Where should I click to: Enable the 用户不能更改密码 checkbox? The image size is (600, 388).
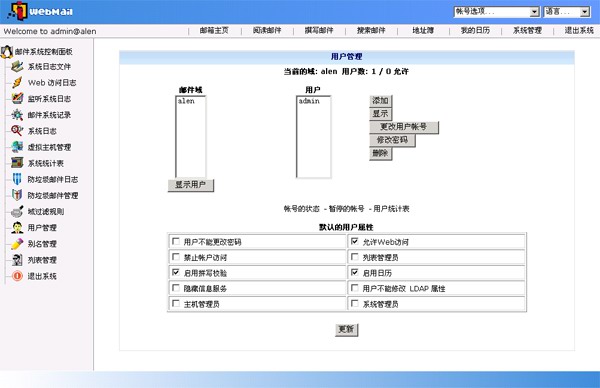176,241
